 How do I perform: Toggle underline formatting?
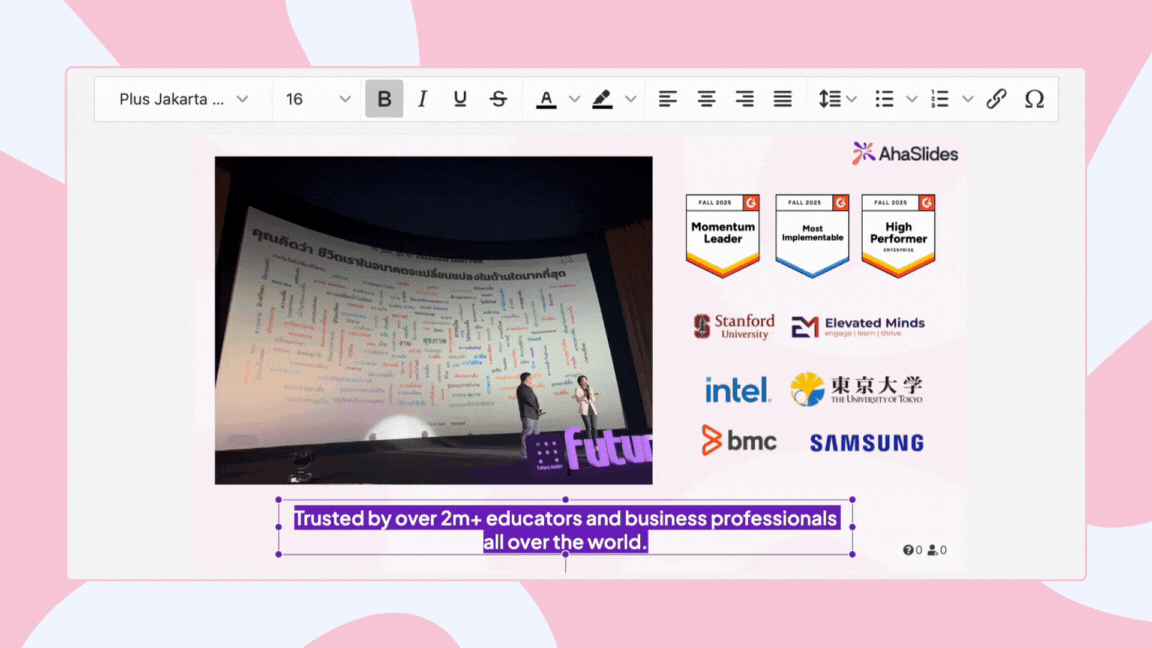(460, 99)
